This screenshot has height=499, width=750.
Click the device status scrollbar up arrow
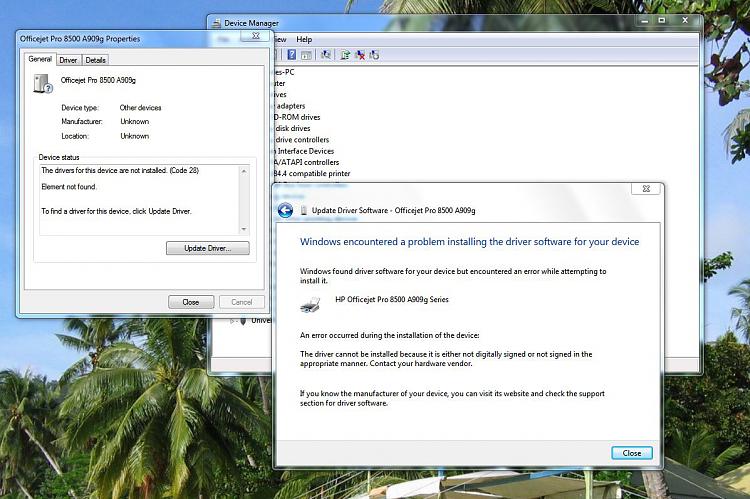click(x=244, y=171)
